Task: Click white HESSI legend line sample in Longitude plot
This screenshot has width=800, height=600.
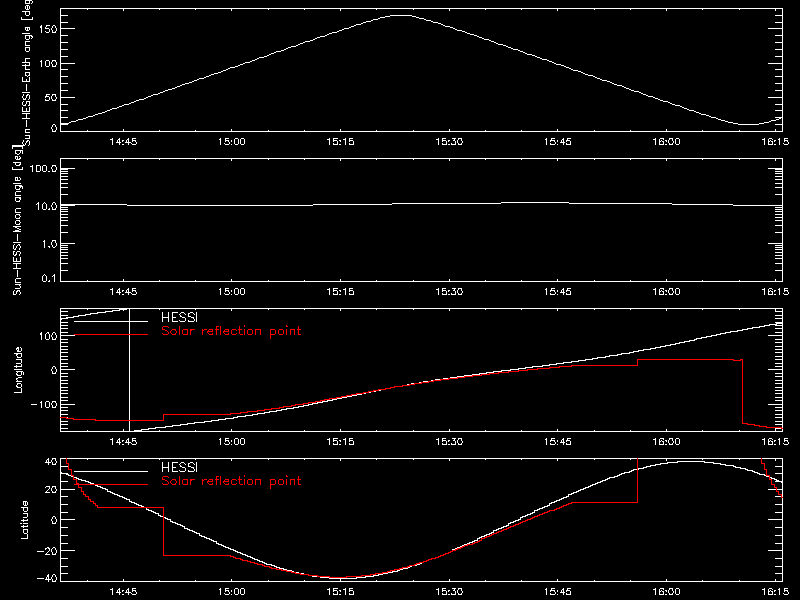Action: click(111, 321)
